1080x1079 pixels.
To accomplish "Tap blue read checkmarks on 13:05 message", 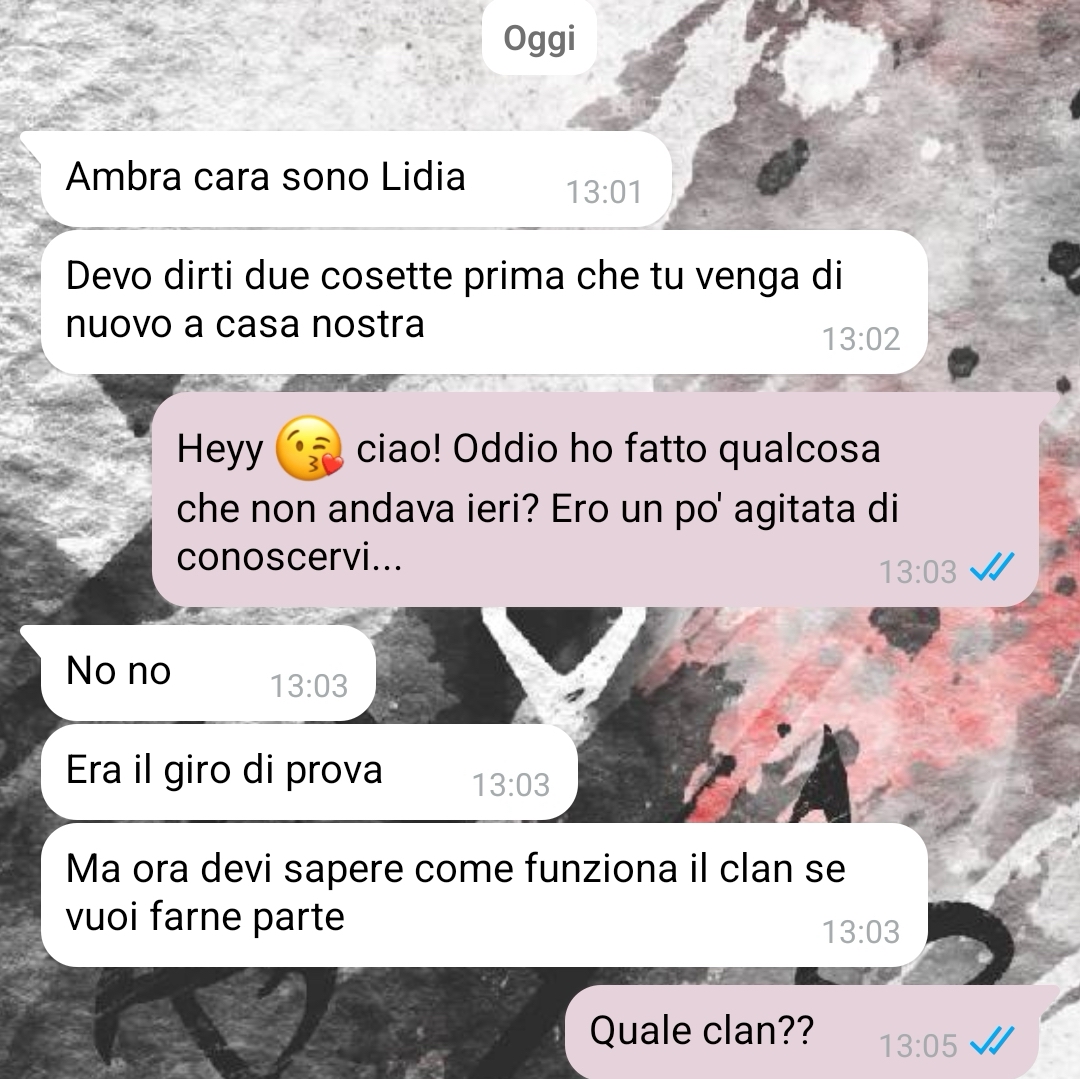I will tap(992, 1041).
